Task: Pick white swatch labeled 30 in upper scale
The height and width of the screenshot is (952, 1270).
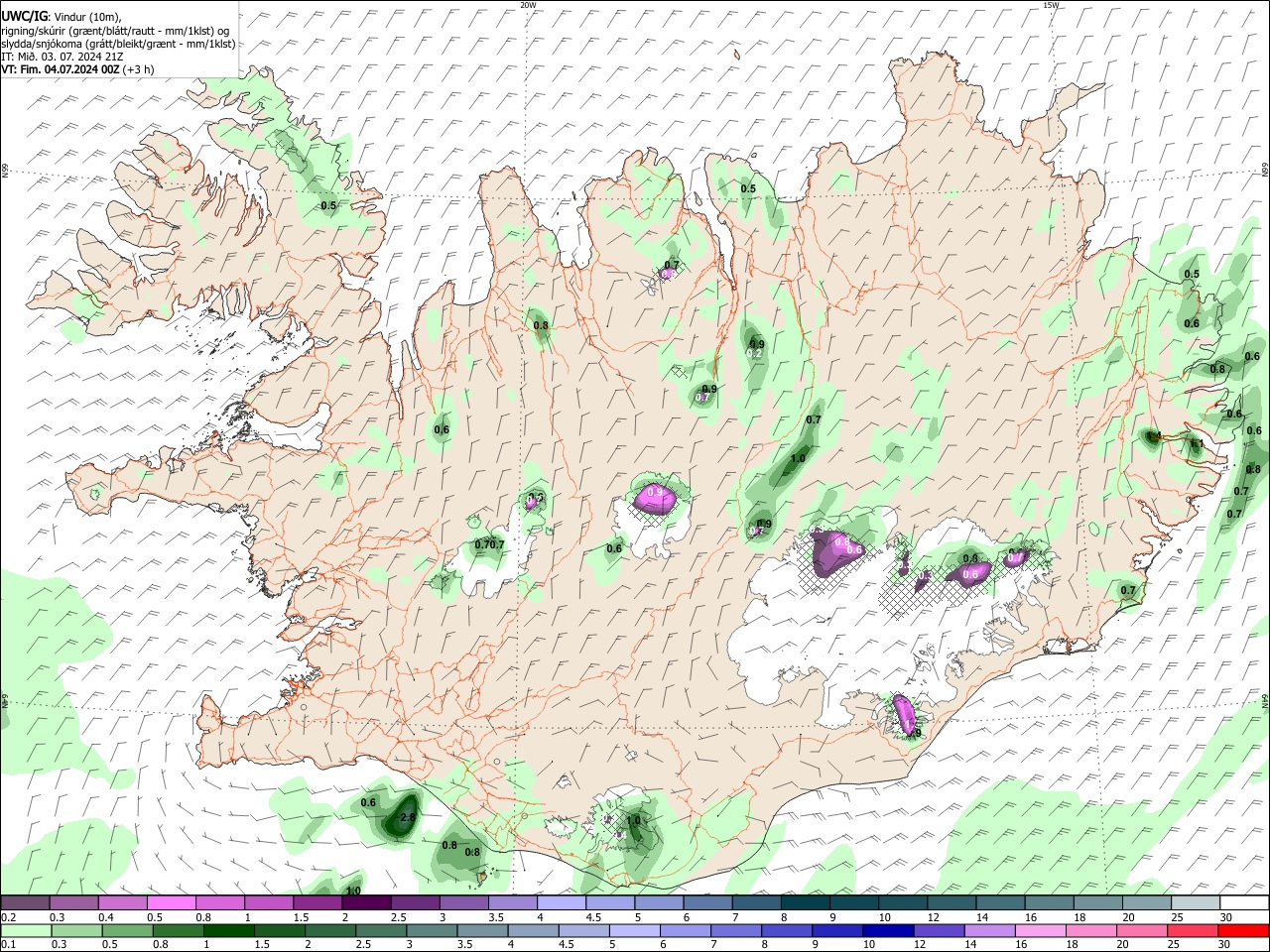Action: 1245,903
